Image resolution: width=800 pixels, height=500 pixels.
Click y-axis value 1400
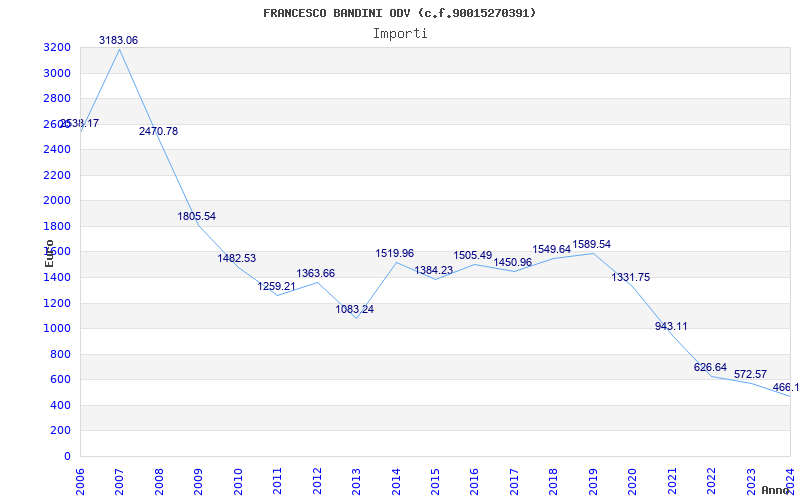(x=57, y=278)
